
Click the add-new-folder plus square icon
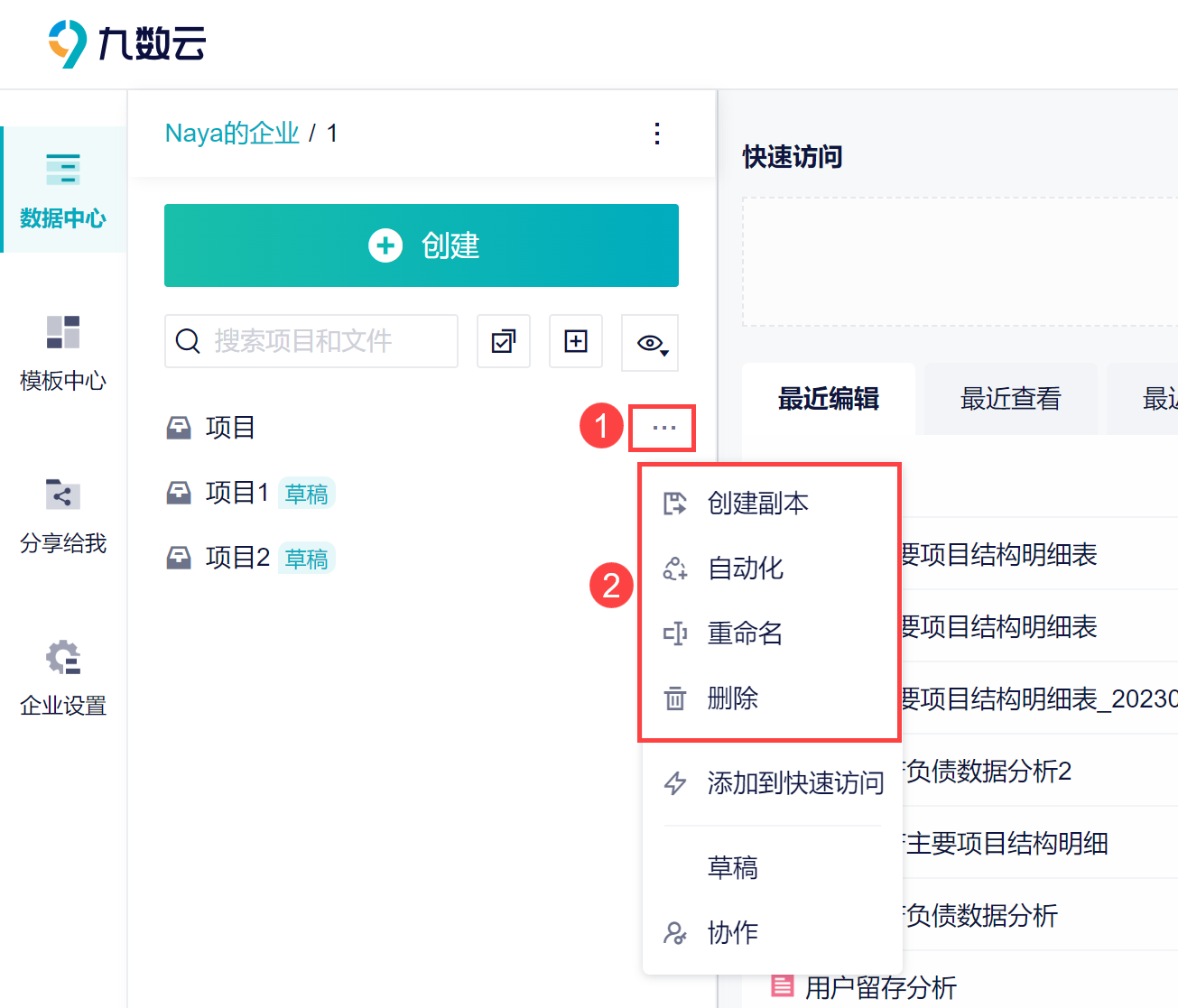pyautogui.click(x=576, y=341)
